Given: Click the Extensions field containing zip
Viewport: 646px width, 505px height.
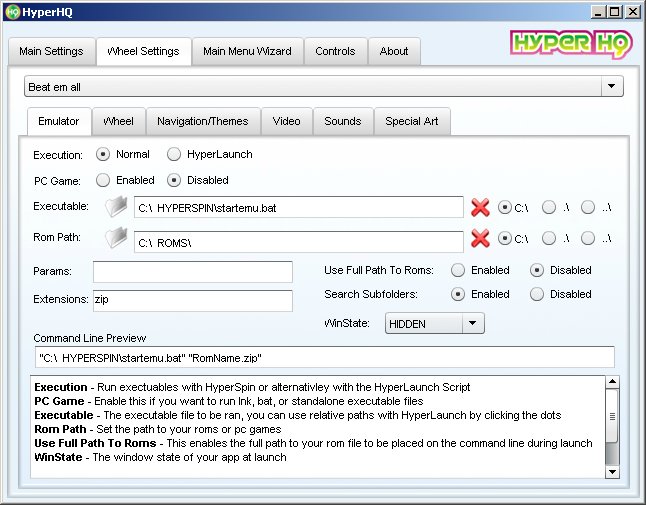Looking at the screenshot, I should 193,300.
